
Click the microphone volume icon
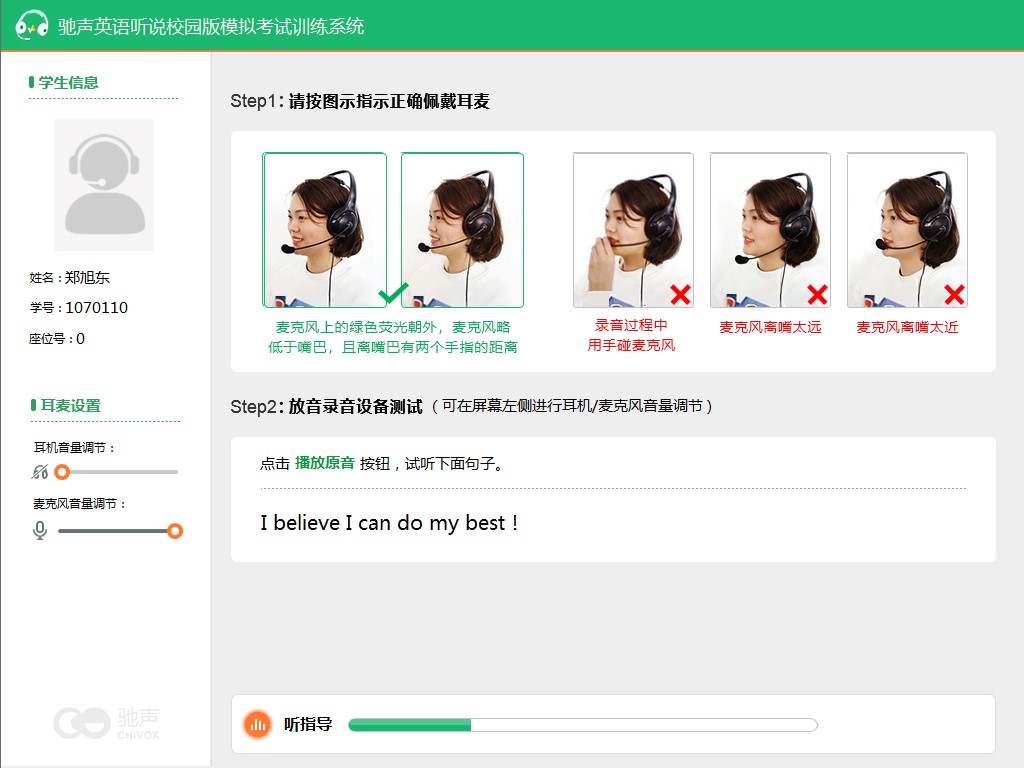pos(40,530)
